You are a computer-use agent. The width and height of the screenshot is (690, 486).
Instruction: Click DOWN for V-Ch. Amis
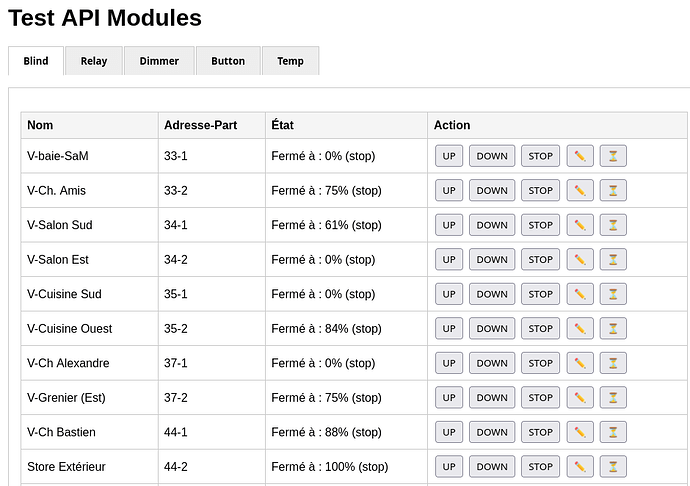[492, 191]
